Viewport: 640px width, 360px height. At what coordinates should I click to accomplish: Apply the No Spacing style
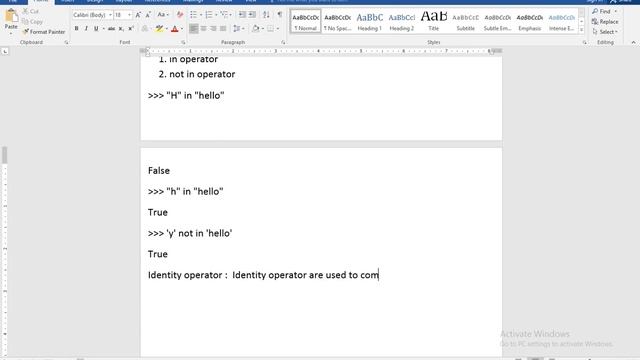pyautogui.click(x=338, y=21)
